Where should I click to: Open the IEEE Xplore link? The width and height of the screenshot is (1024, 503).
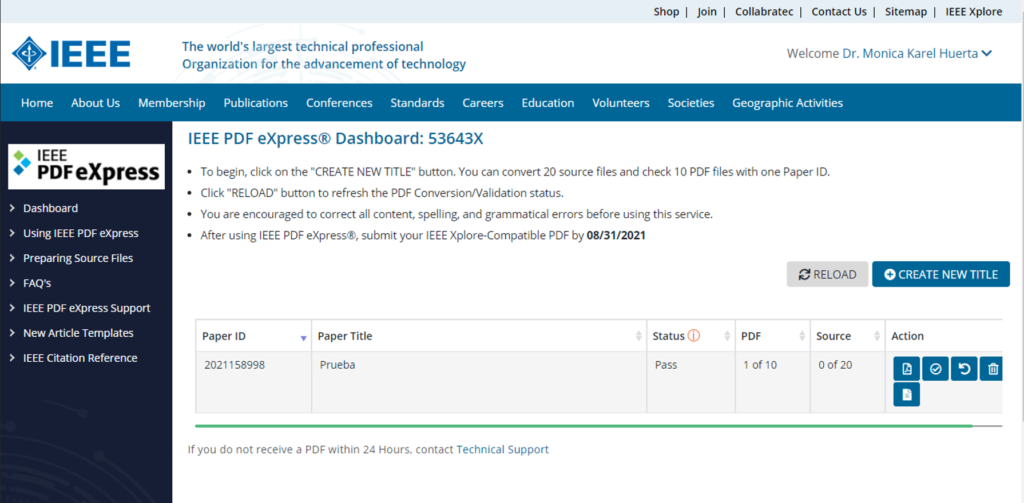[x=974, y=12]
